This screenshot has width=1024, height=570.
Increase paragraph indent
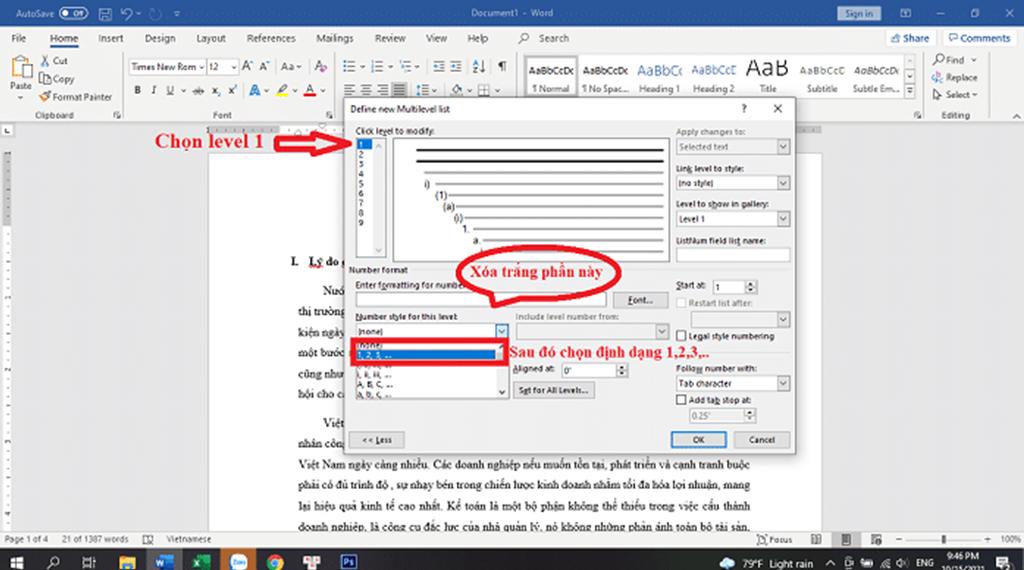pyautogui.click(x=455, y=66)
